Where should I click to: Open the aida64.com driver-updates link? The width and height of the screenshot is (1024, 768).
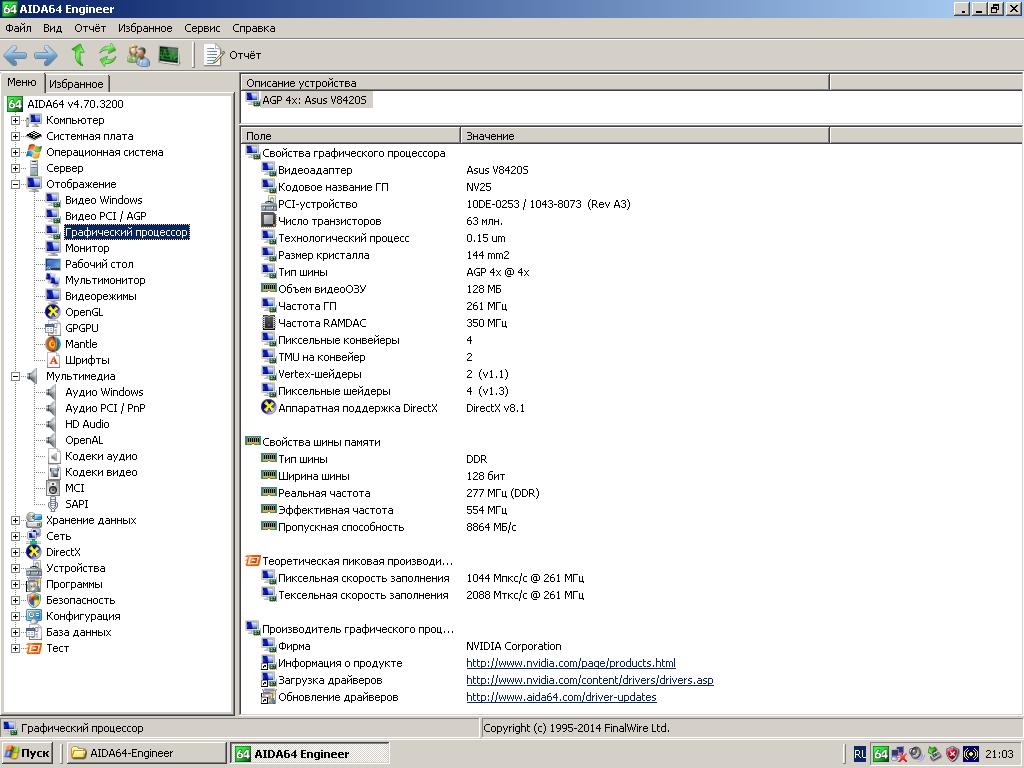pyautogui.click(x=561, y=697)
